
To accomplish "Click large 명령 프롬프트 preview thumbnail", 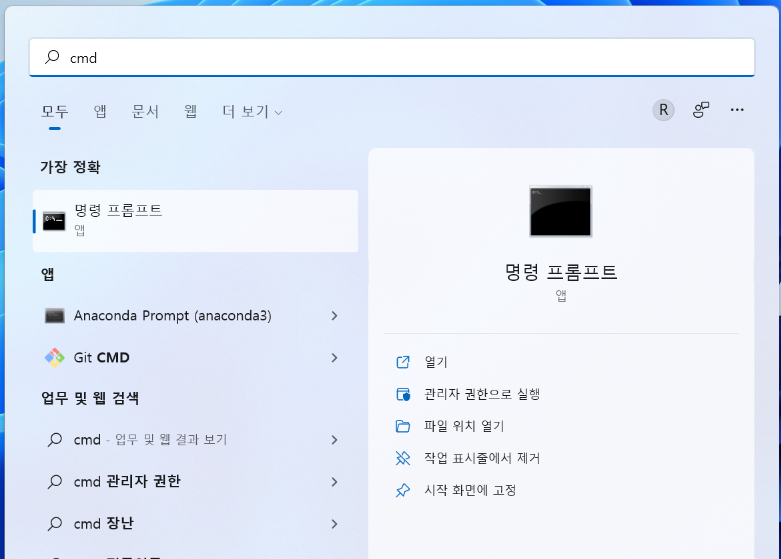I will tap(561, 211).
